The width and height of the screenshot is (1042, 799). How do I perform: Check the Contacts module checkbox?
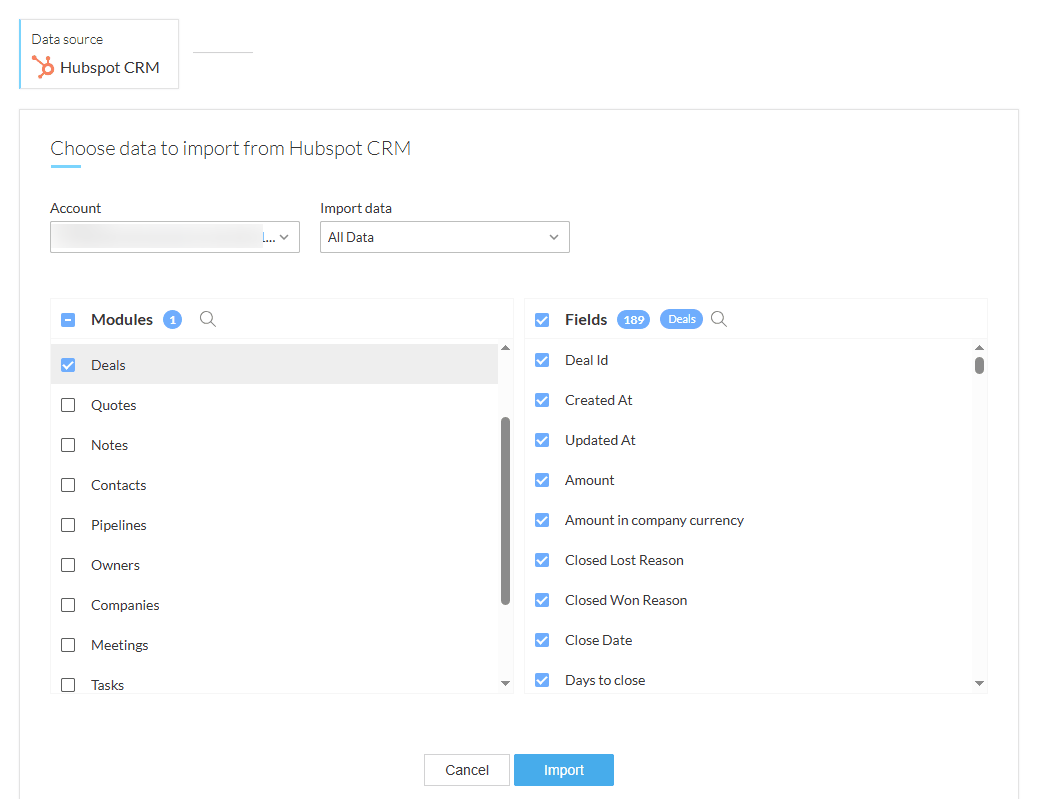[x=68, y=485]
